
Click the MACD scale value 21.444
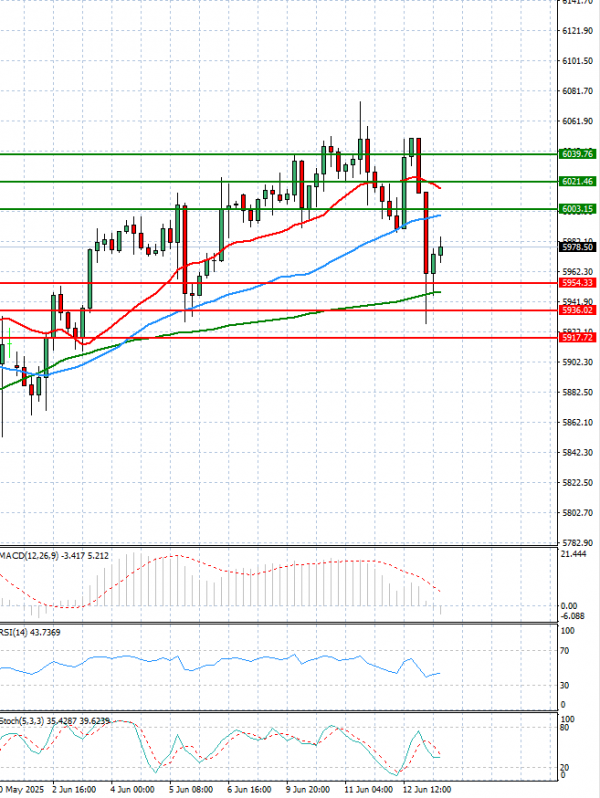[573, 554]
